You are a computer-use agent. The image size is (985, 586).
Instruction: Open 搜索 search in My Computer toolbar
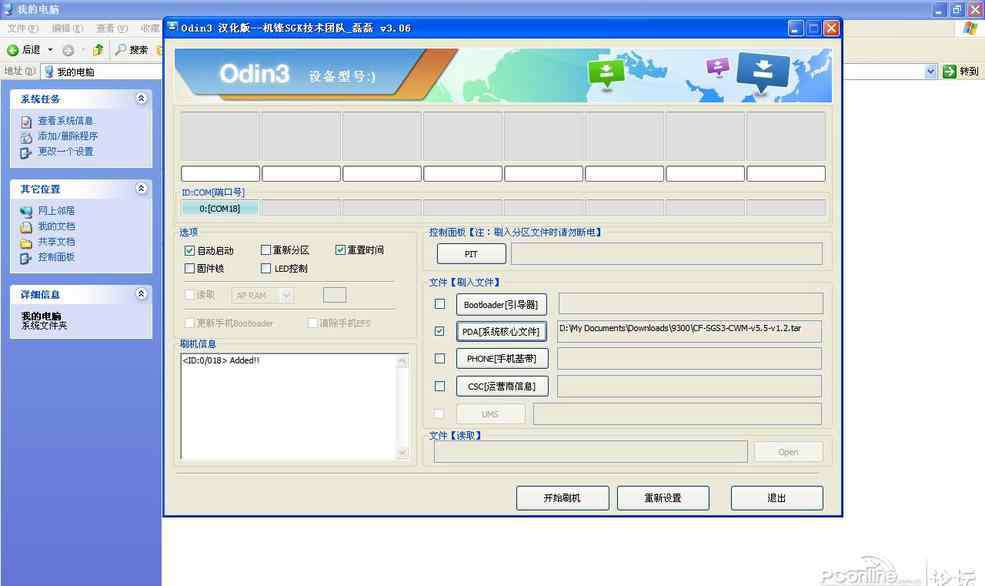coord(131,50)
